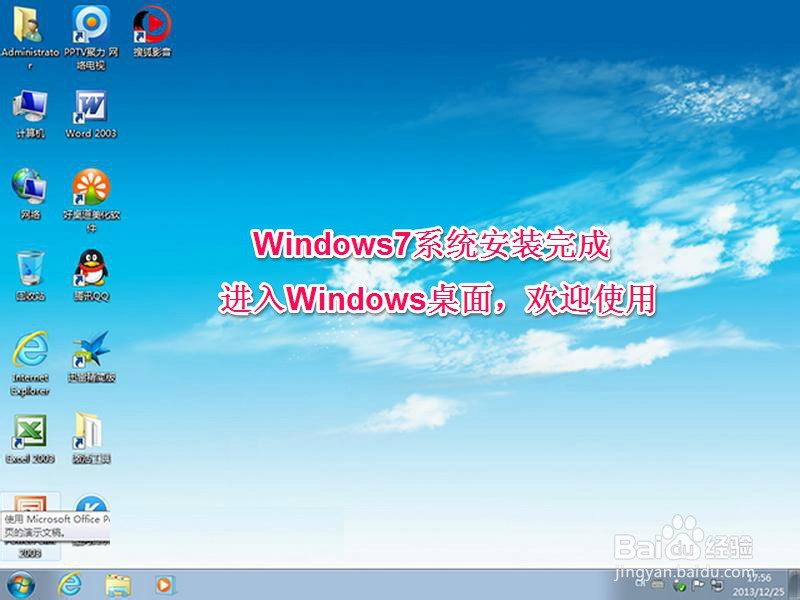Launch Internet Explorer from the taskbar
The image size is (800, 600).
pyautogui.click(x=69, y=585)
